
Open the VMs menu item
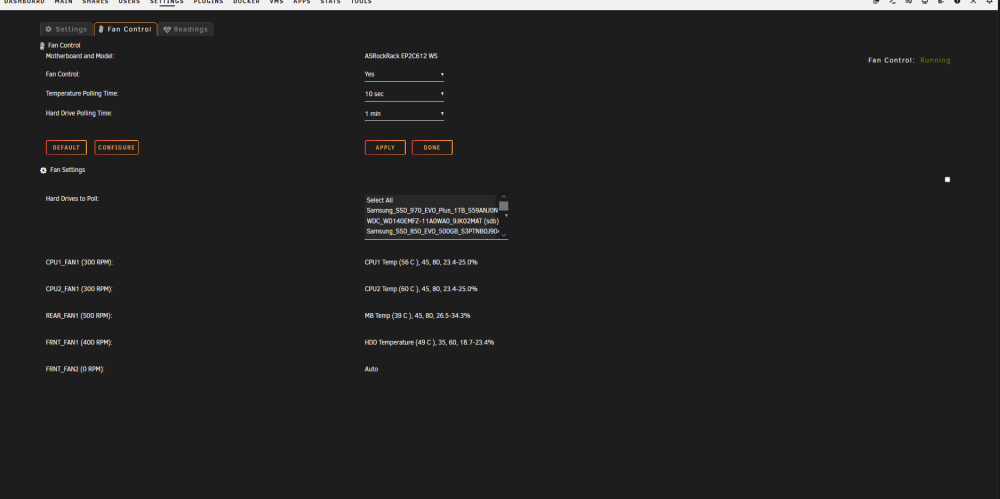pos(276,2)
